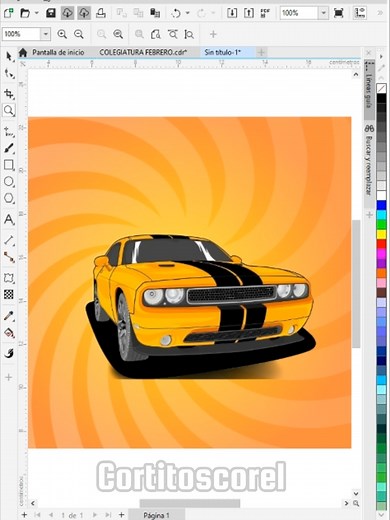Click zoom in magnifier on property bar
Screen dimensions: 390x520
[62, 34]
